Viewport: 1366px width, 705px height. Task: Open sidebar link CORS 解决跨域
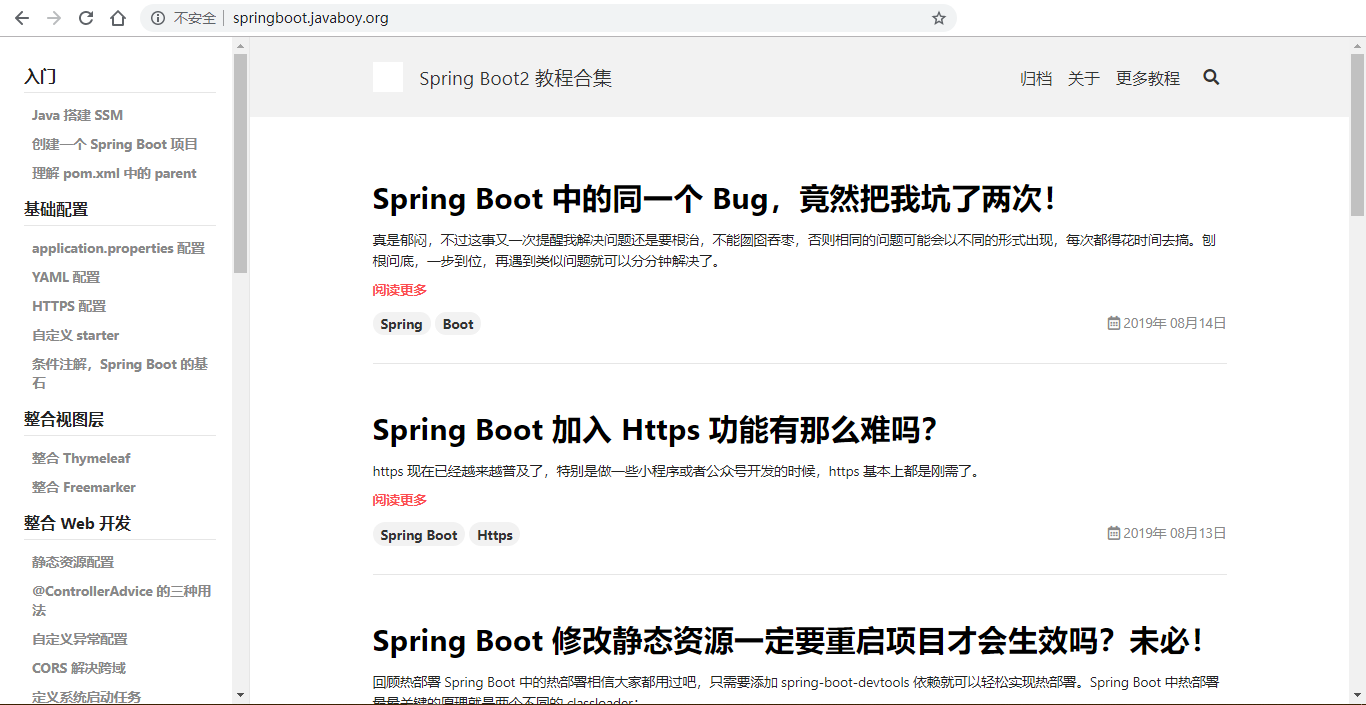click(79, 668)
